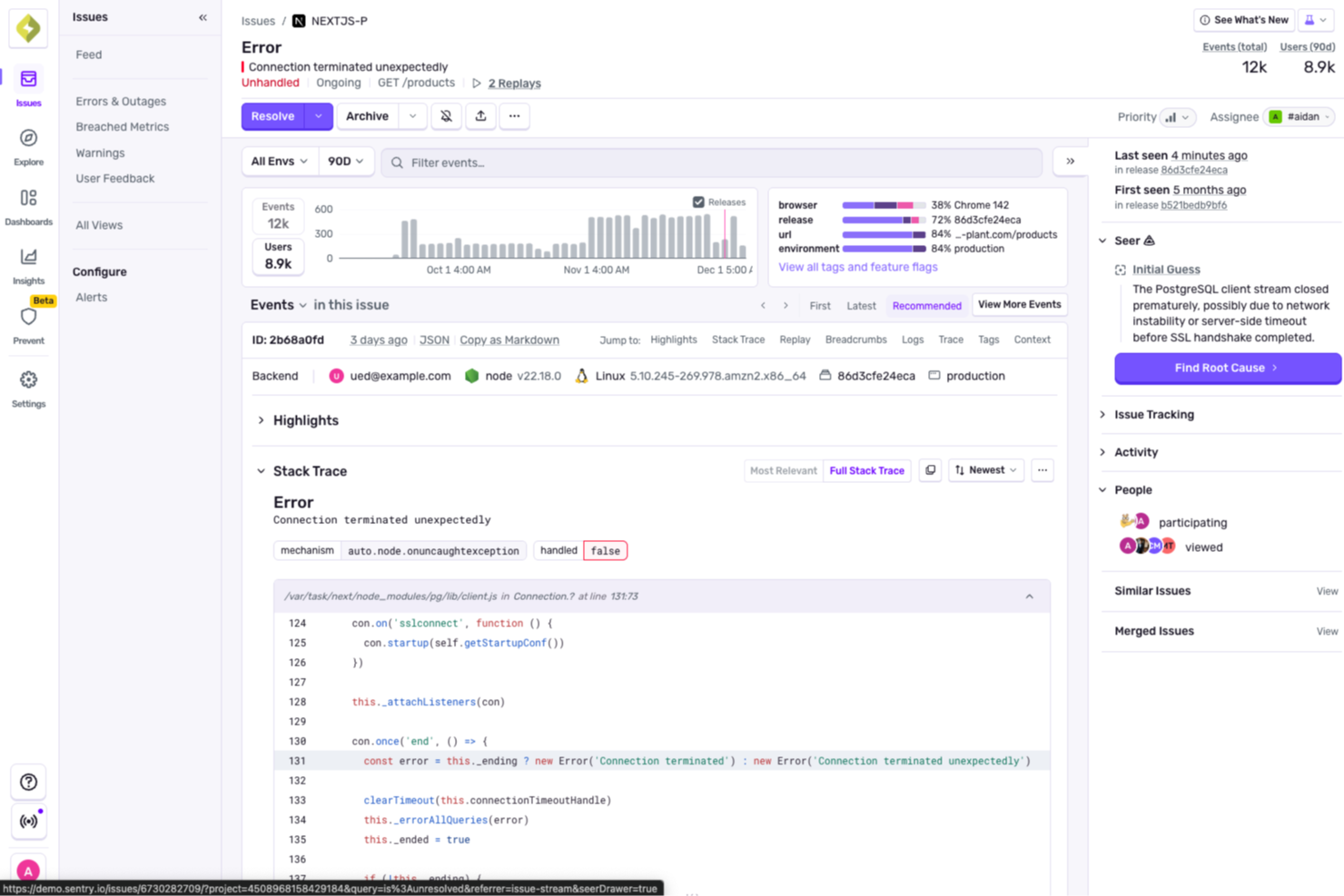This screenshot has height=896, width=1344.
Task: Open the All Envs dropdown
Action: point(278,161)
